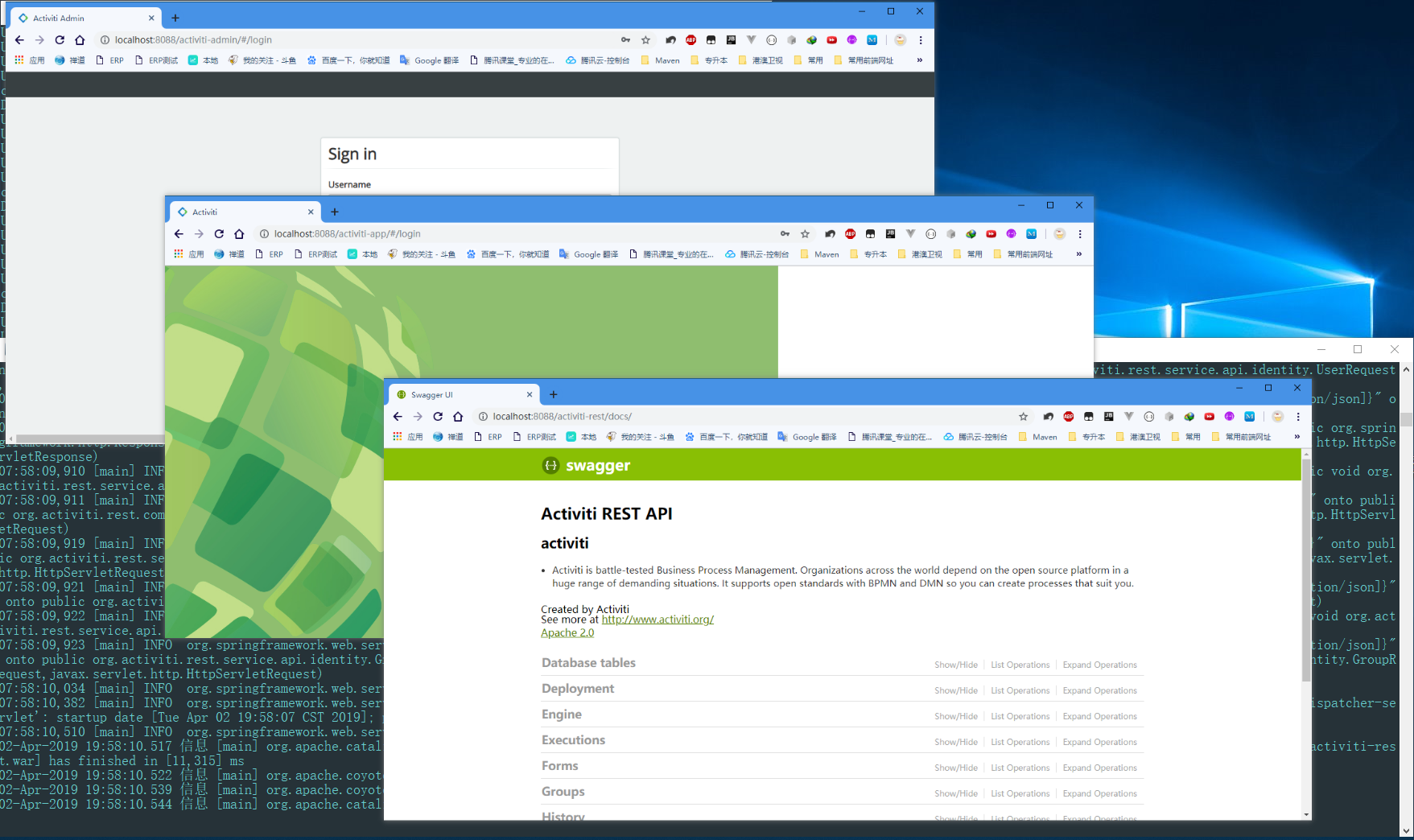The height and width of the screenshot is (840, 1414).
Task: Click back arrow in Activiti app window
Action: [179, 233]
